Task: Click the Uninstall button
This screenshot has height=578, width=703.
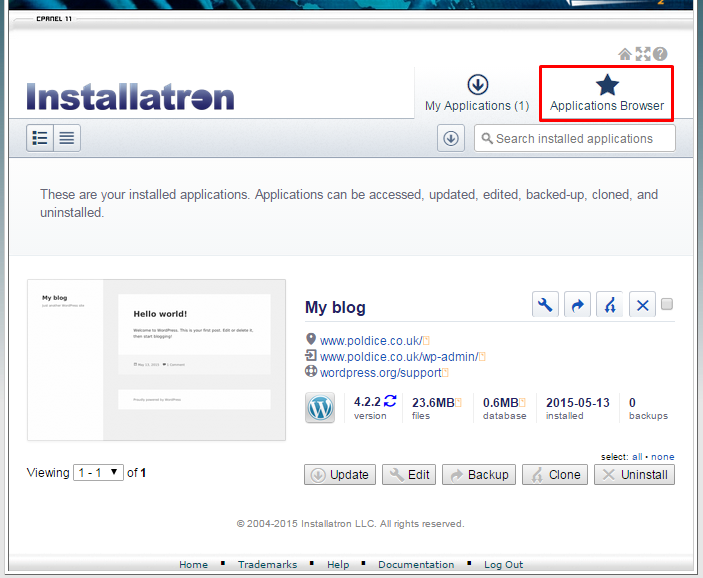Action: 634,474
